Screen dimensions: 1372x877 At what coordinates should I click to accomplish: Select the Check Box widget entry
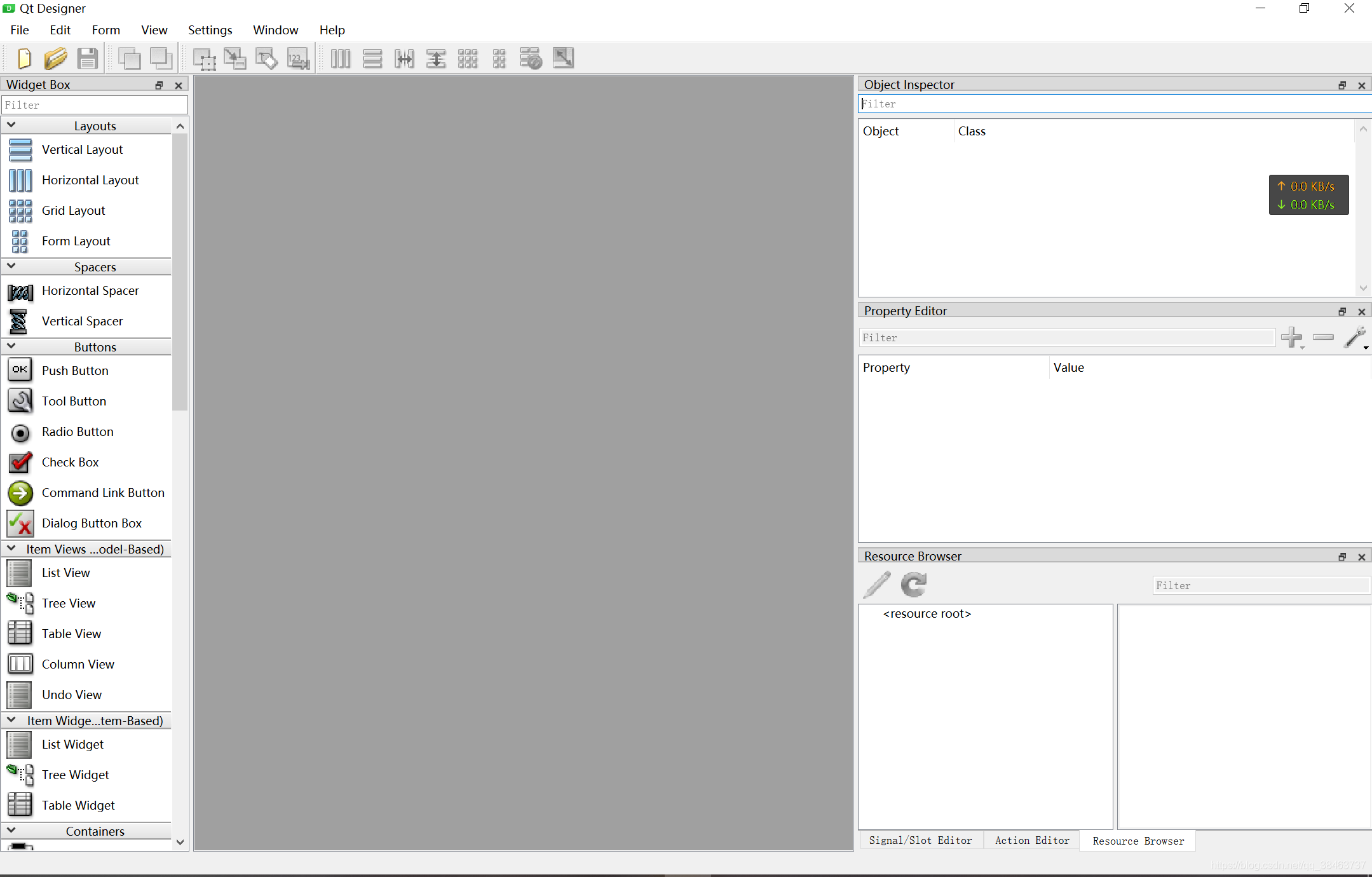tap(70, 462)
